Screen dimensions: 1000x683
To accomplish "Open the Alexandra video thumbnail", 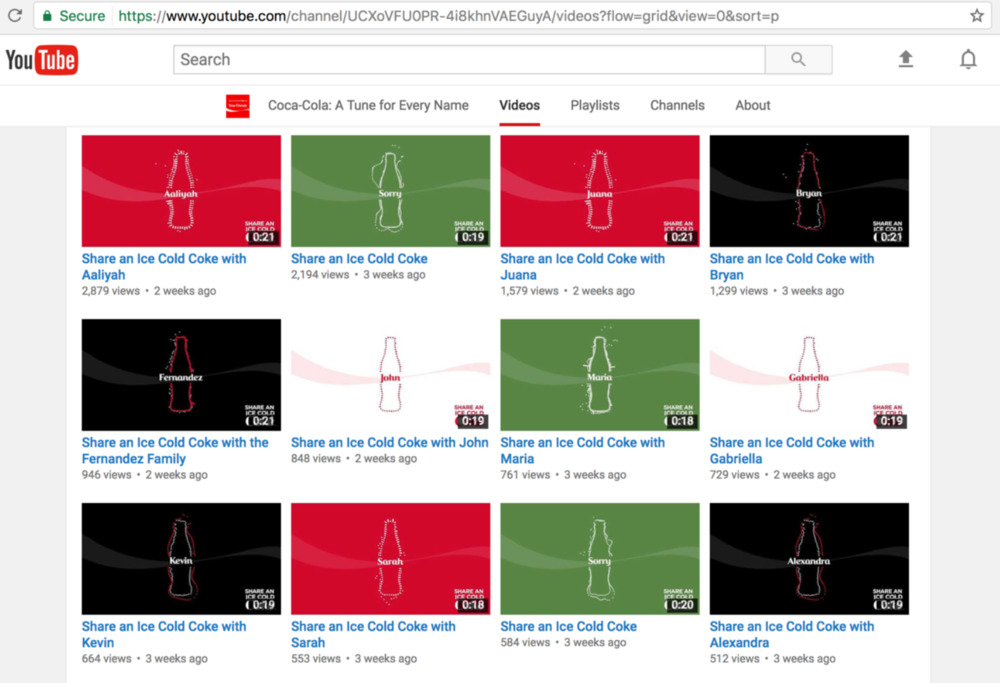I will tap(809, 559).
